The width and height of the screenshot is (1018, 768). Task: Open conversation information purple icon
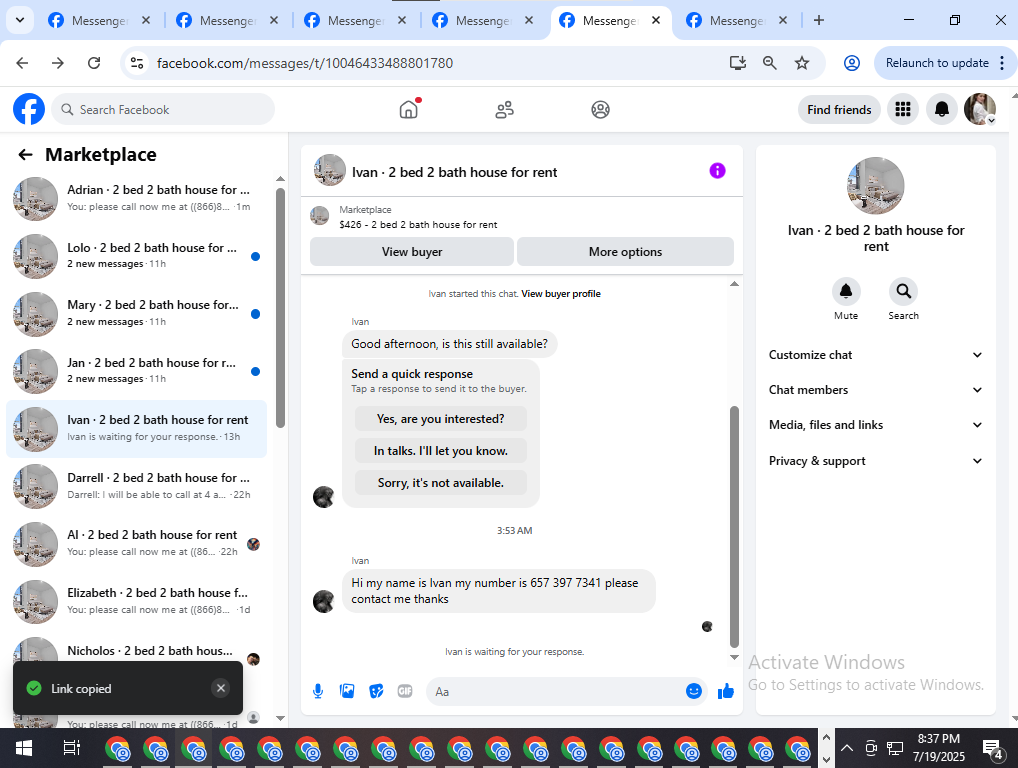717,171
